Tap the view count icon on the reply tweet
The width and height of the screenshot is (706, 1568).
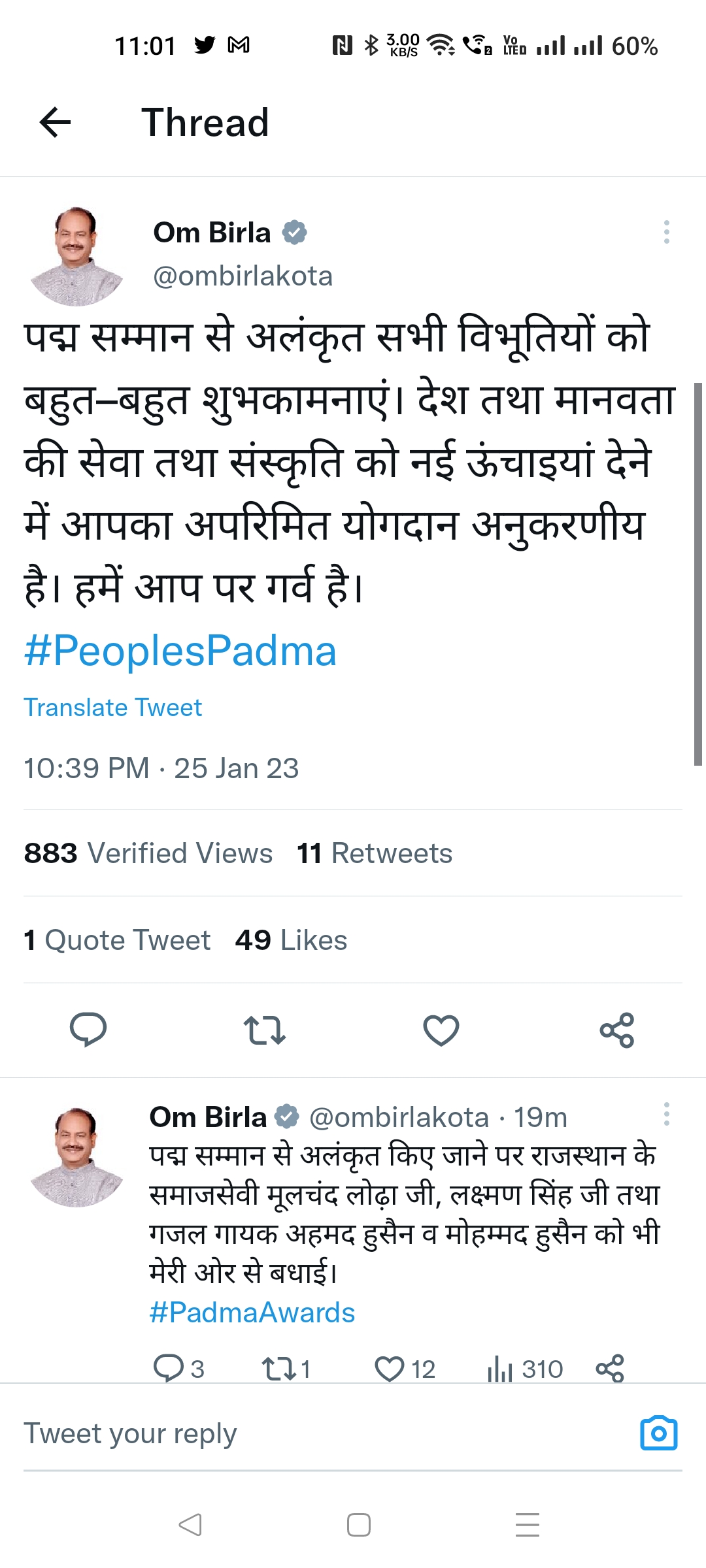click(x=501, y=1369)
